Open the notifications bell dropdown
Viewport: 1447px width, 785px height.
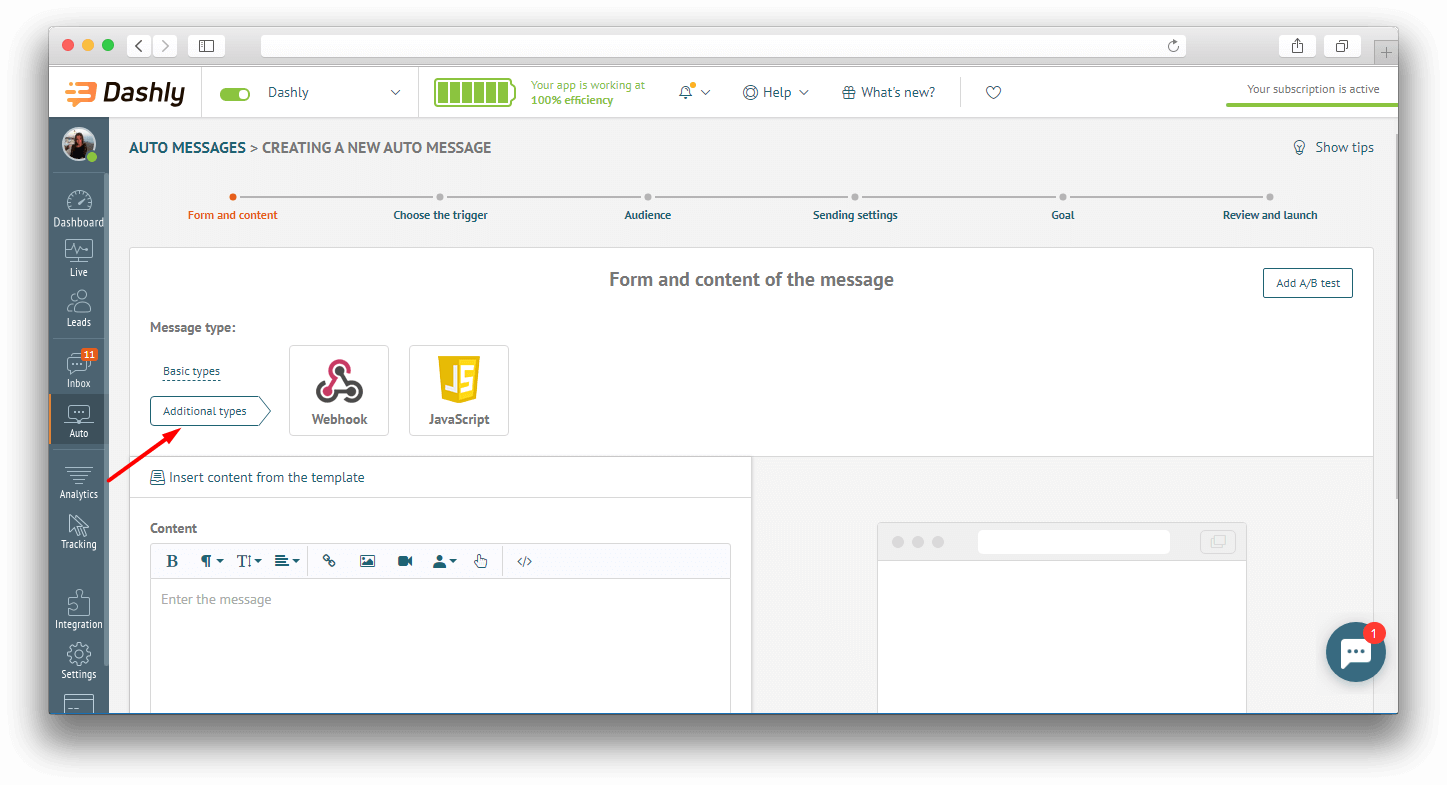point(694,92)
